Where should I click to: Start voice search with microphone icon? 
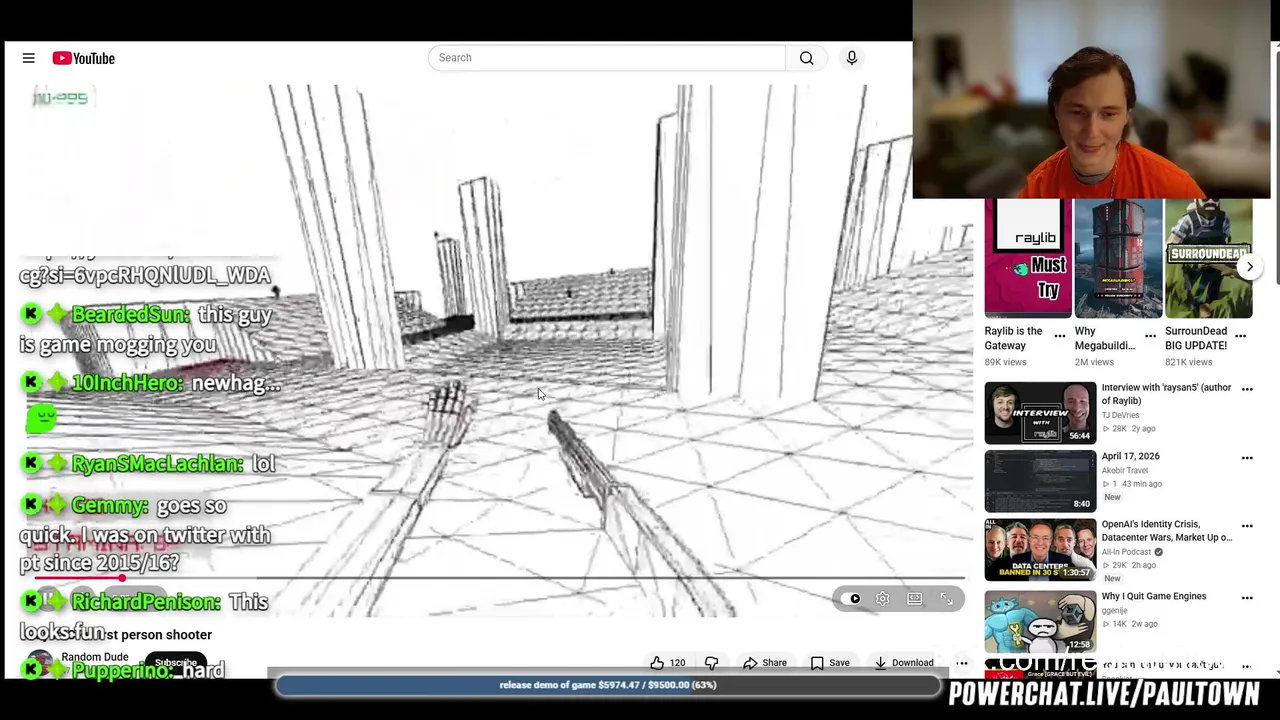click(x=852, y=58)
